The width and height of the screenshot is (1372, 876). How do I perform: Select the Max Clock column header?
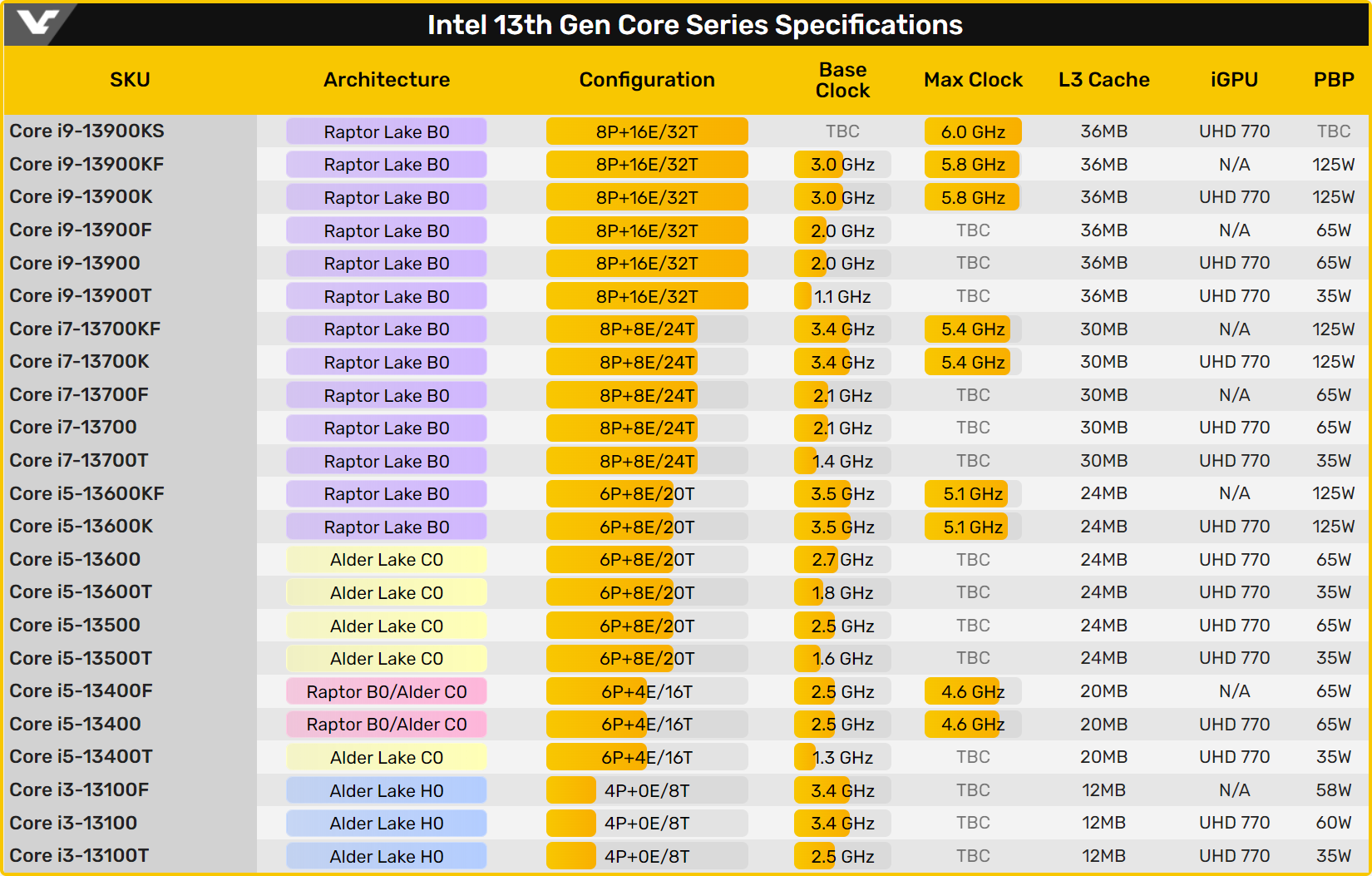[x=973, y=80]
